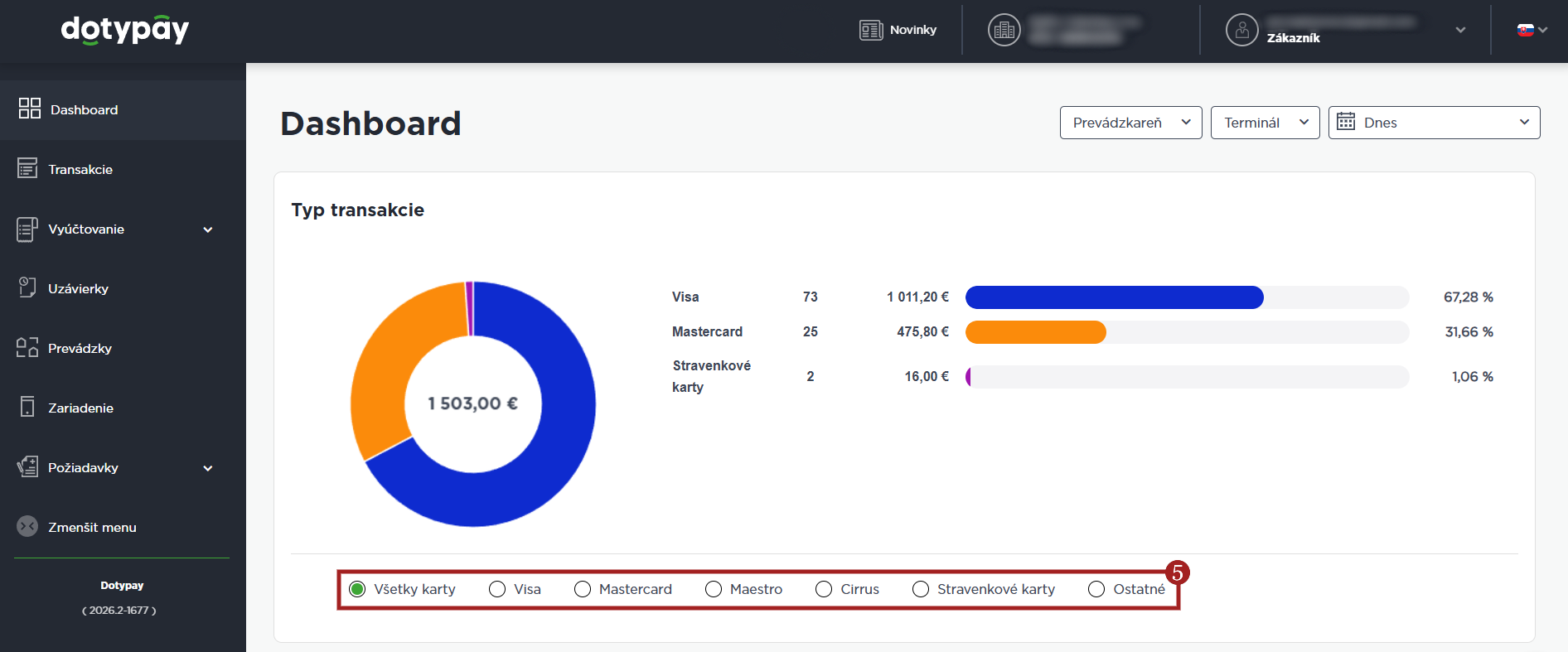The image size is (1568, 652).
Task: Open Novinky news icon in header
Action: pyautogui.click(x=870, y=30)
